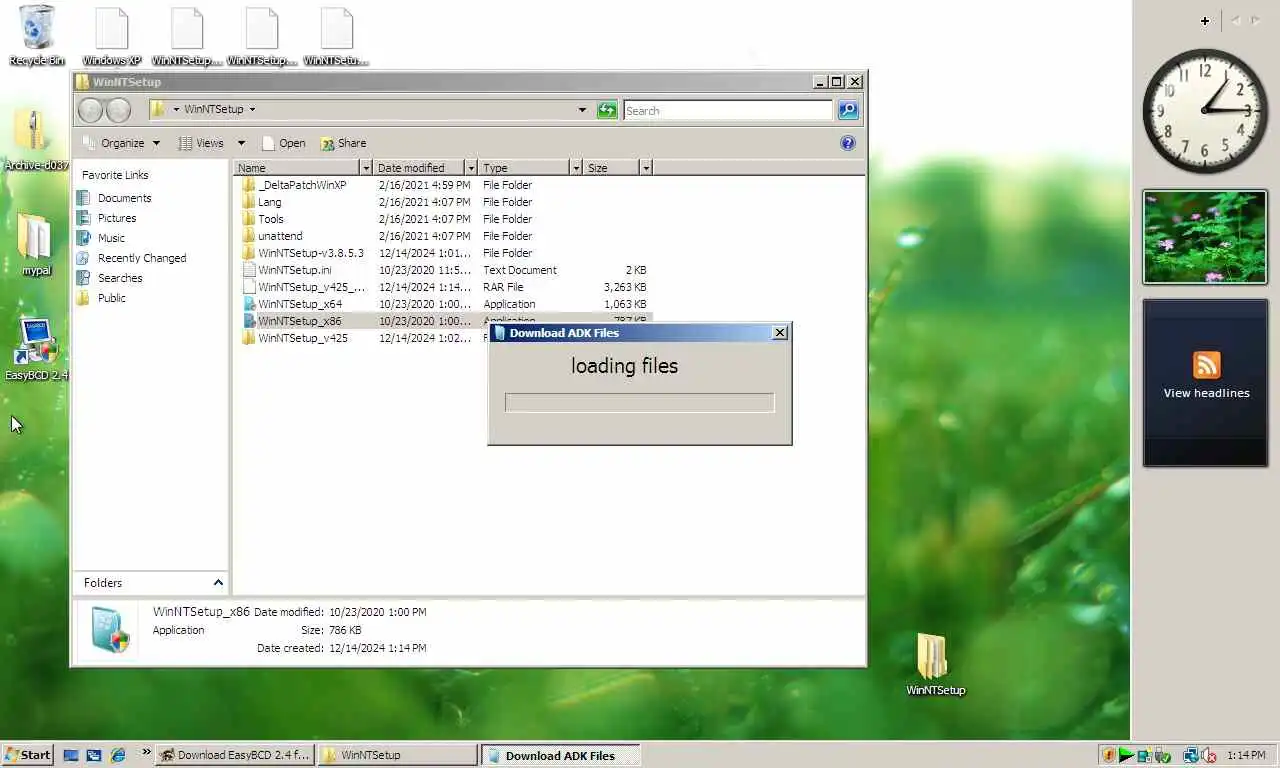Screen dimensions: 1280x768
Task: Expand the Date modified column dropdown
Action: click(x=471, y=168)
